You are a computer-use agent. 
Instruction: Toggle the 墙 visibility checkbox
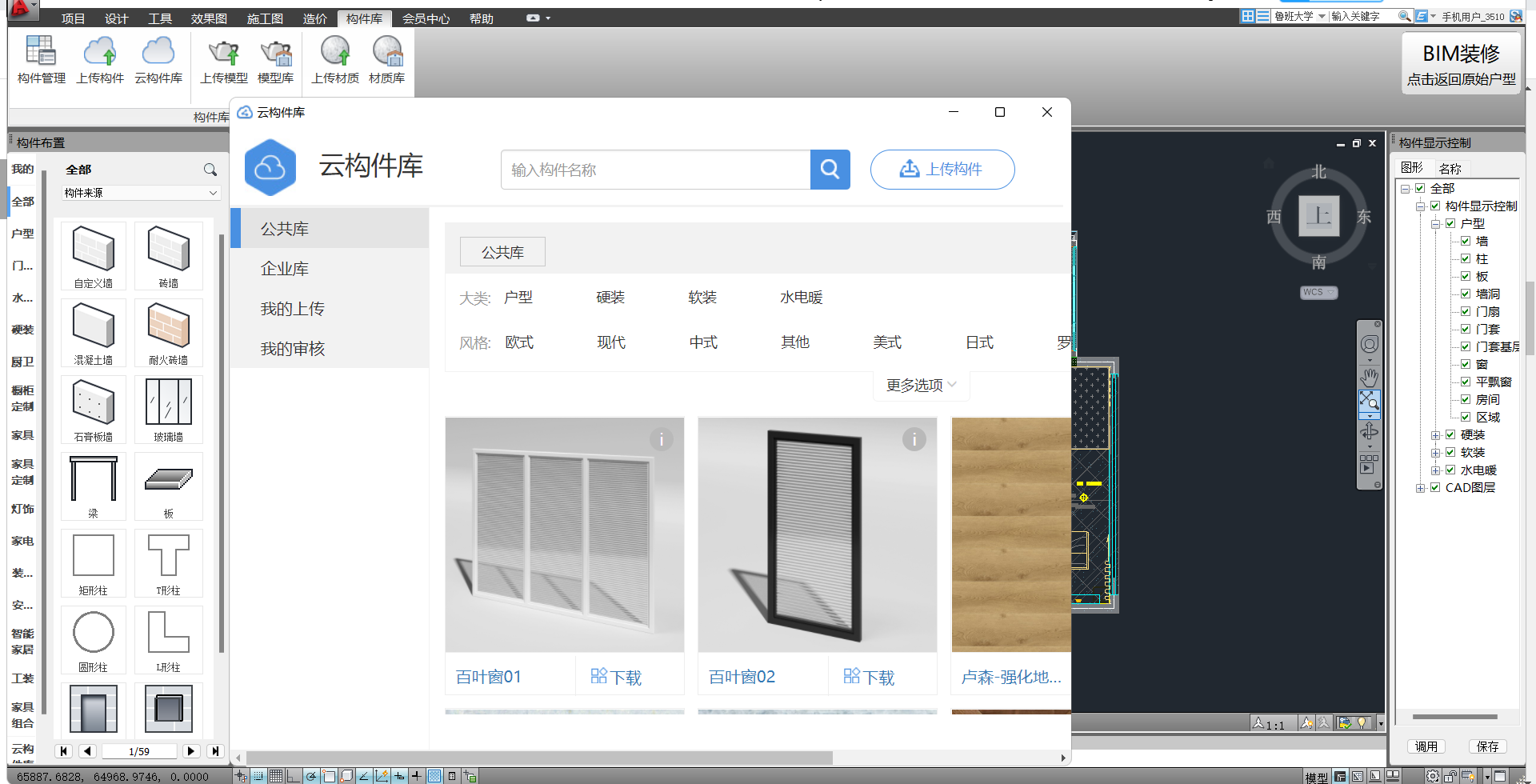(x=1466, y=241)
